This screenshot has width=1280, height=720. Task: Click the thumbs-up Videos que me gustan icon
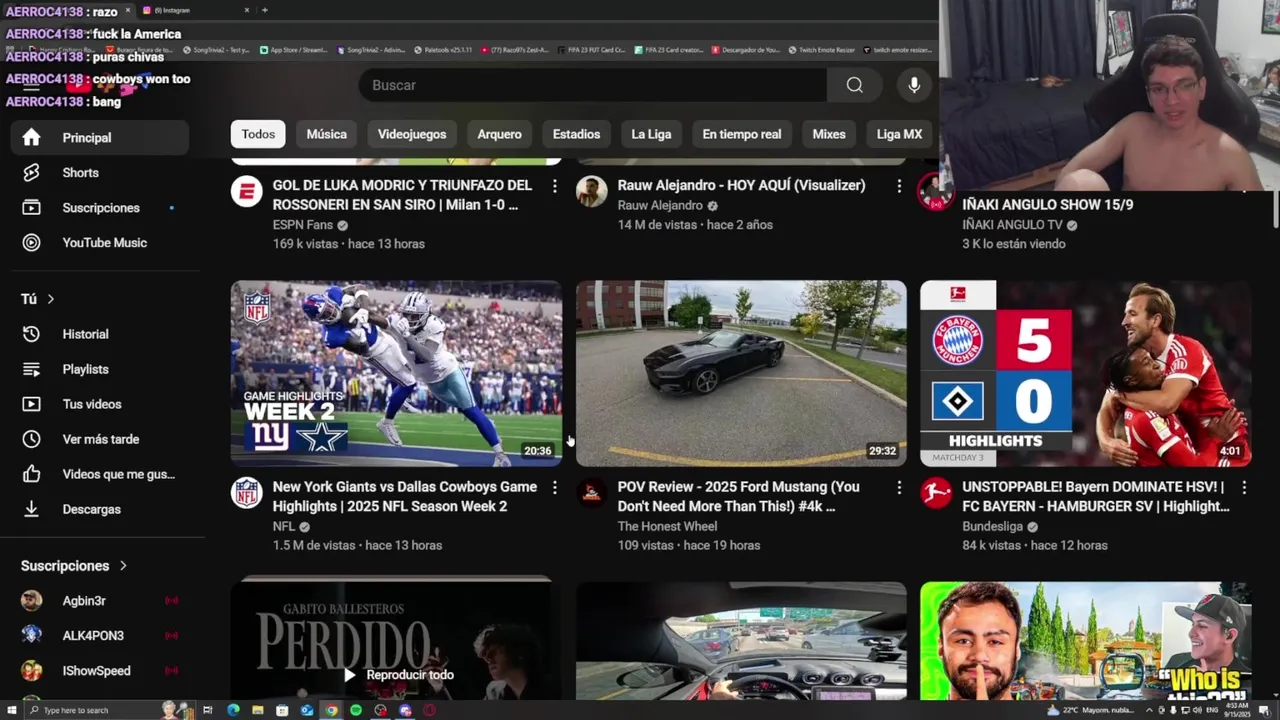pos(31,474)
